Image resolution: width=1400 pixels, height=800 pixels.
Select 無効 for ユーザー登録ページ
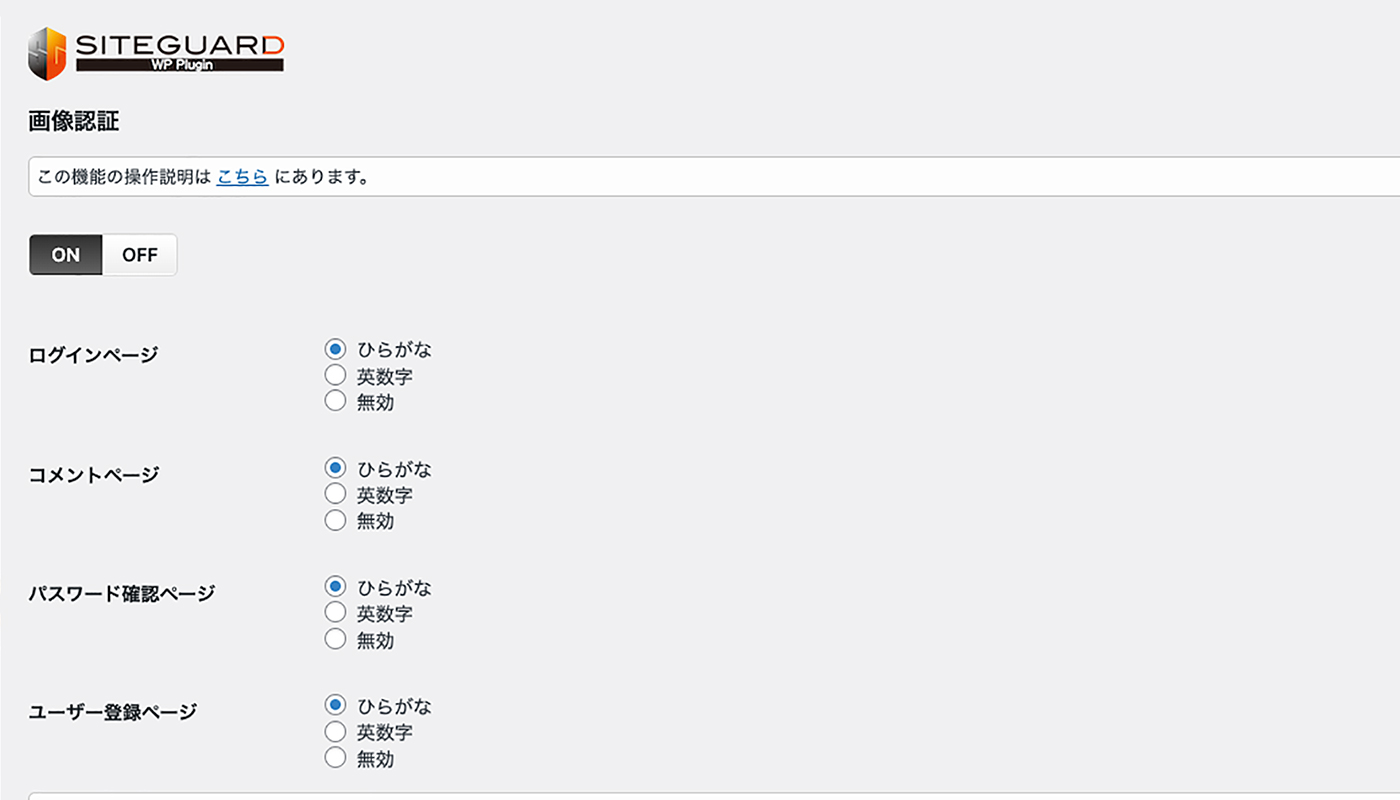coord(335,757)
